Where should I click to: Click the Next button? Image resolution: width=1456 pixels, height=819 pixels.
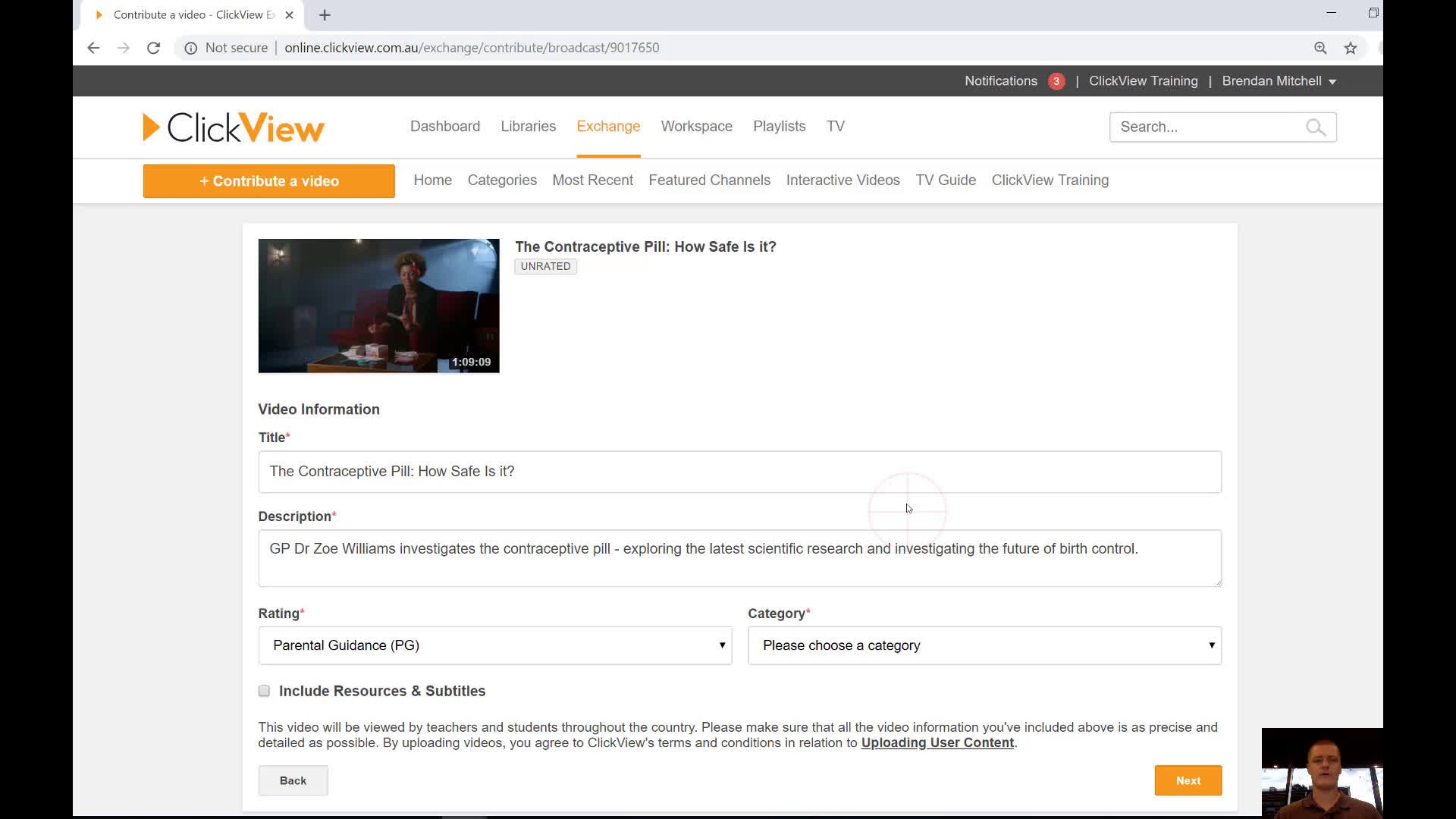pyautogui.click(x=1188, y=780)
